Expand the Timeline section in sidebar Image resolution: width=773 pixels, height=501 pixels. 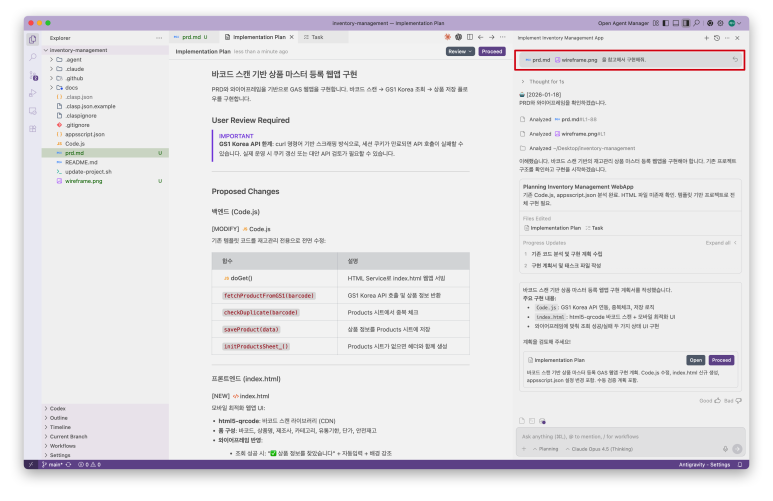click(x=62, y=427)
